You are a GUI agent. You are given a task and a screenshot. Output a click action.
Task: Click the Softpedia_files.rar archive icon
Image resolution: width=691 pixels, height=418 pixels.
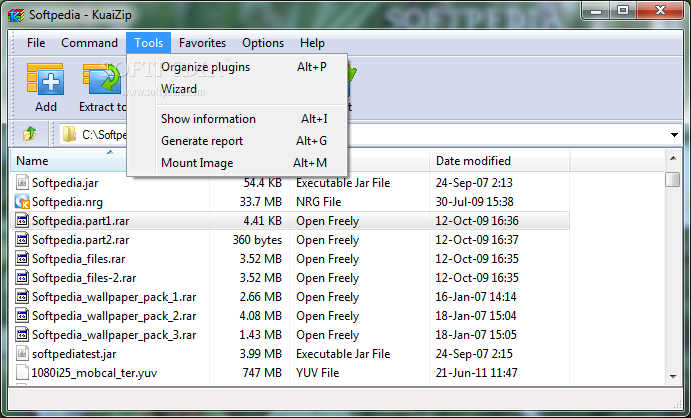click(x=22, y=258)
